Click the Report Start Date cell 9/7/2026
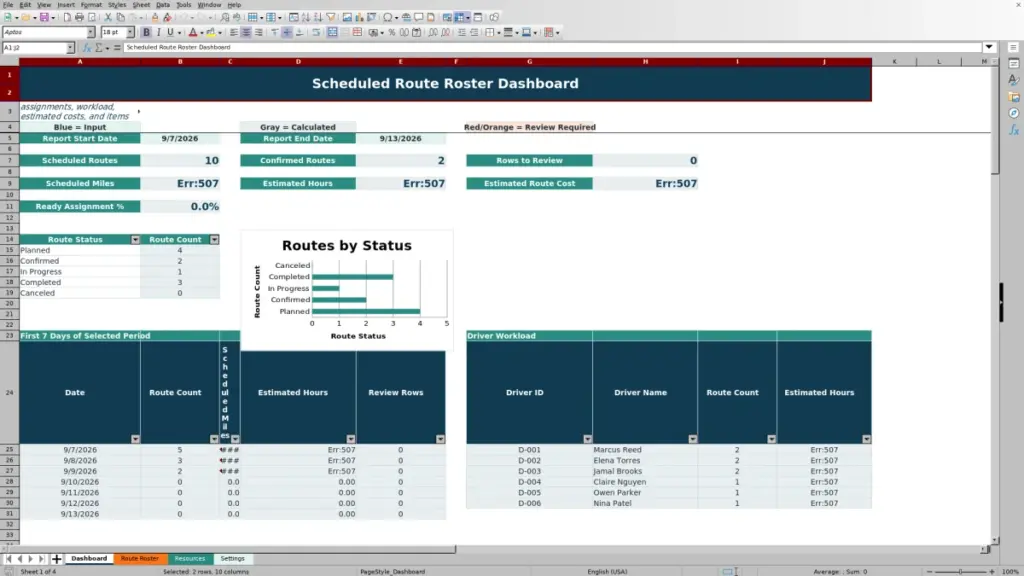The width and height of the screenshot is (1024, 576). 180,138
